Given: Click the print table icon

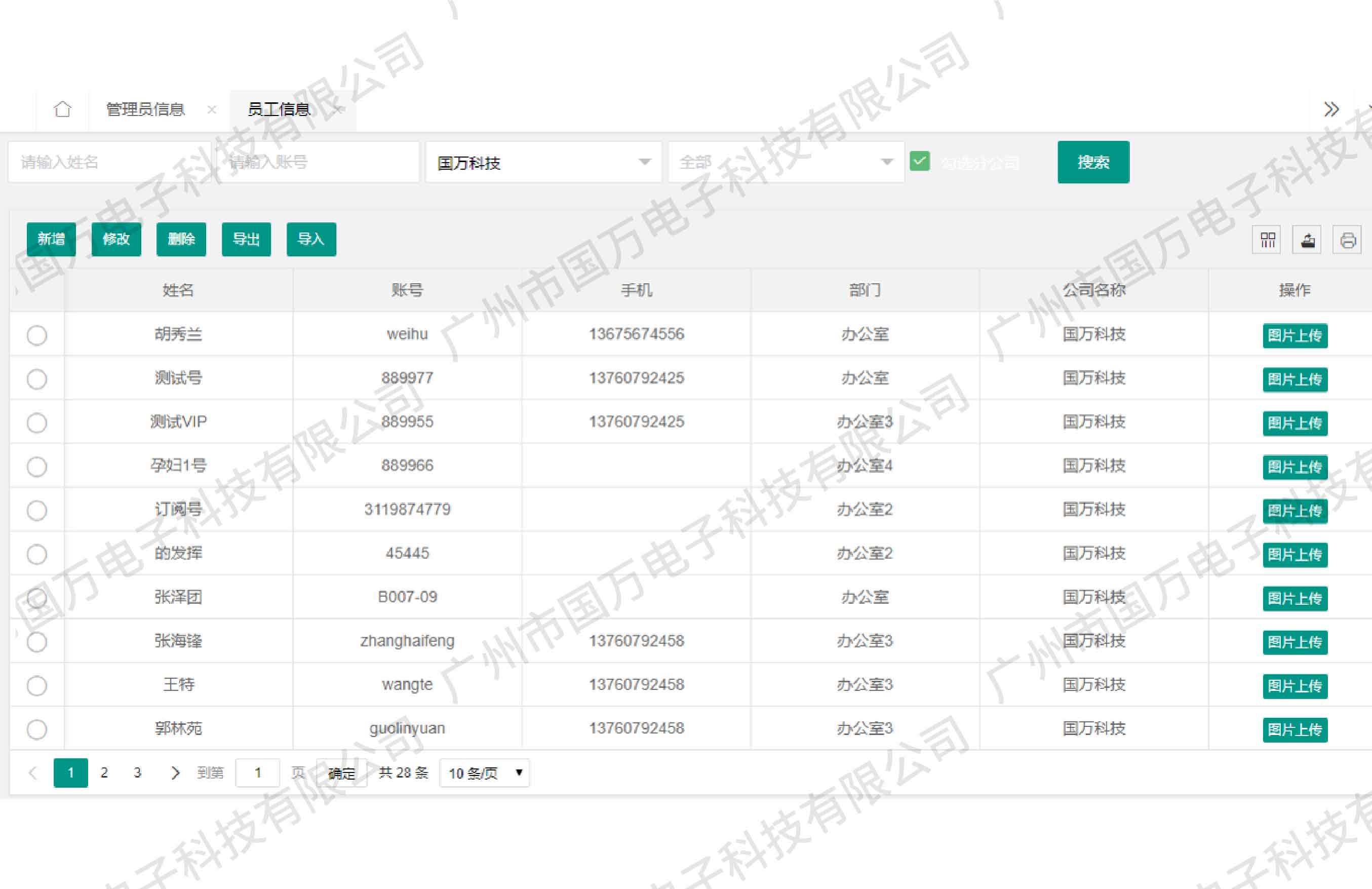Looking at the screenshot, I should 1347,240.
